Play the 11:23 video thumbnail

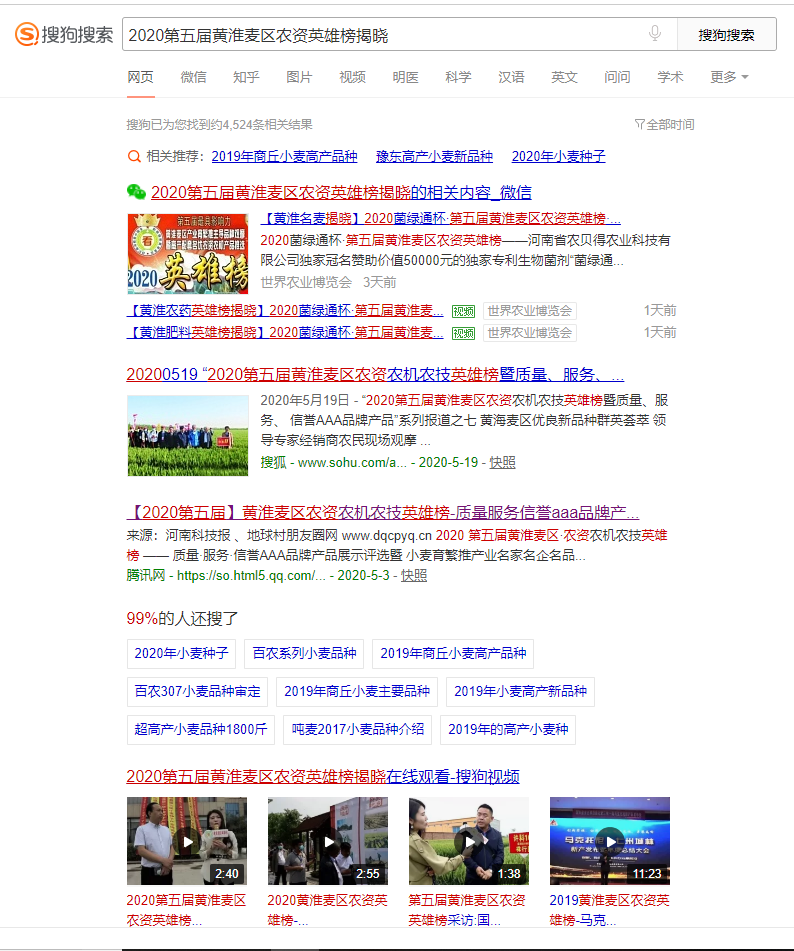(609, 841)
